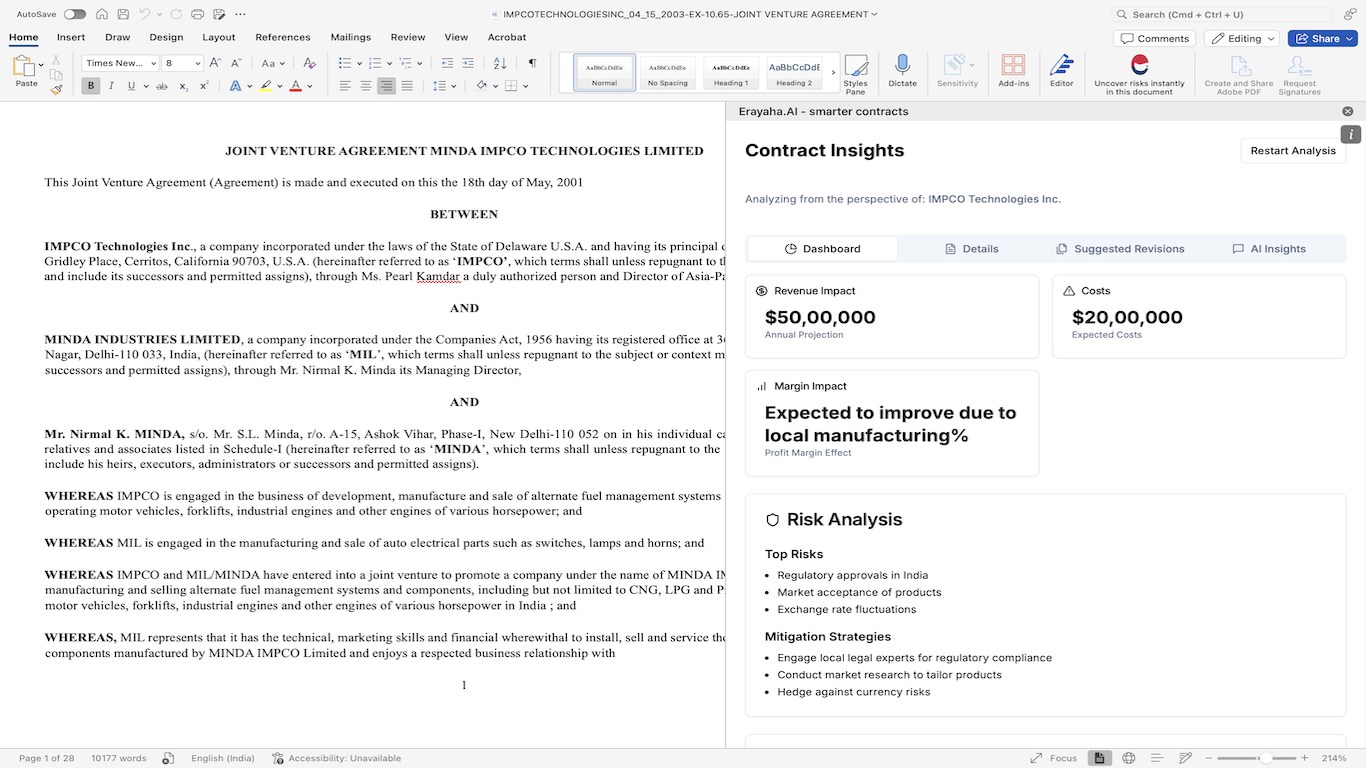Open the Review ribbon tab
Viewport: 1366px width, 768px height.
click(x=408, y=37)
